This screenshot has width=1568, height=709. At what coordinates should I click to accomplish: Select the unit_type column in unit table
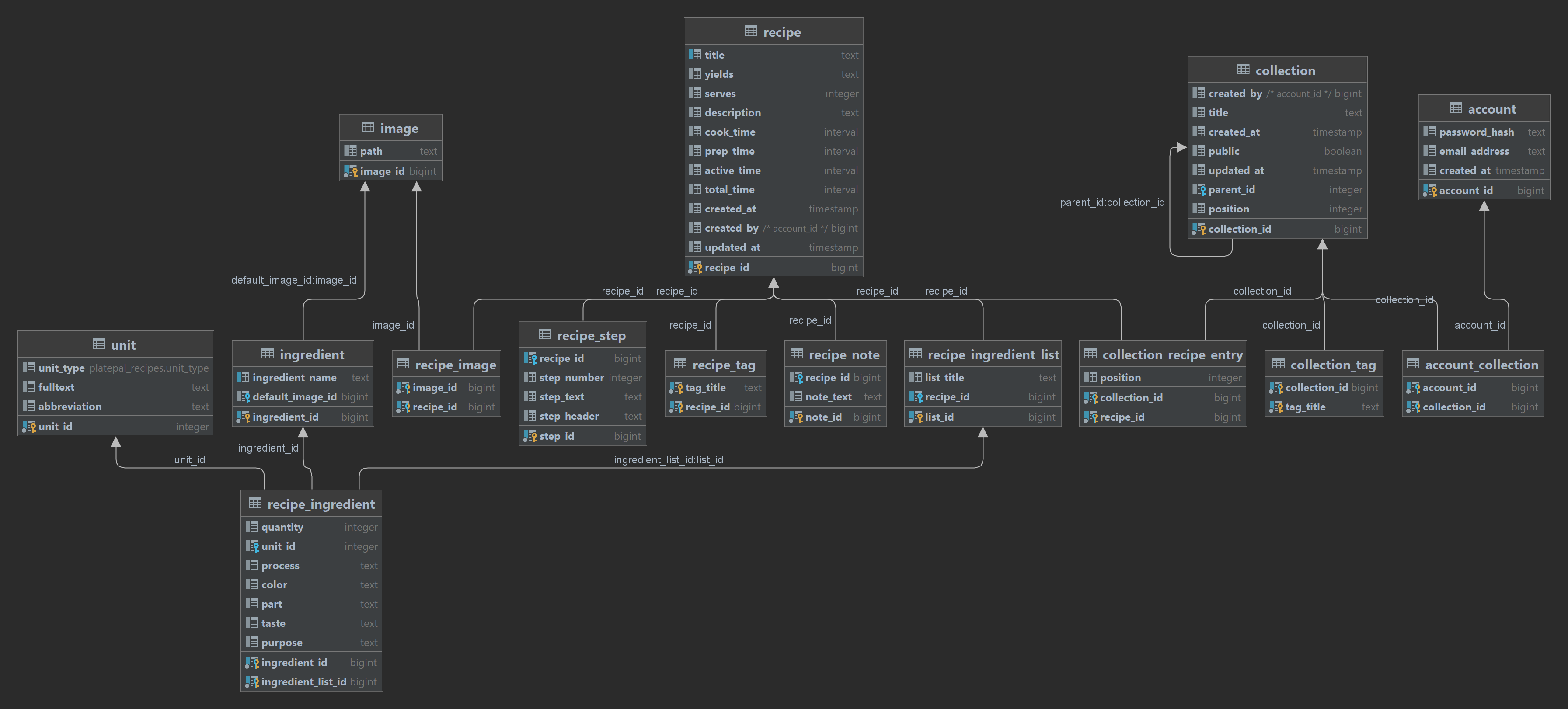[115, 368]
